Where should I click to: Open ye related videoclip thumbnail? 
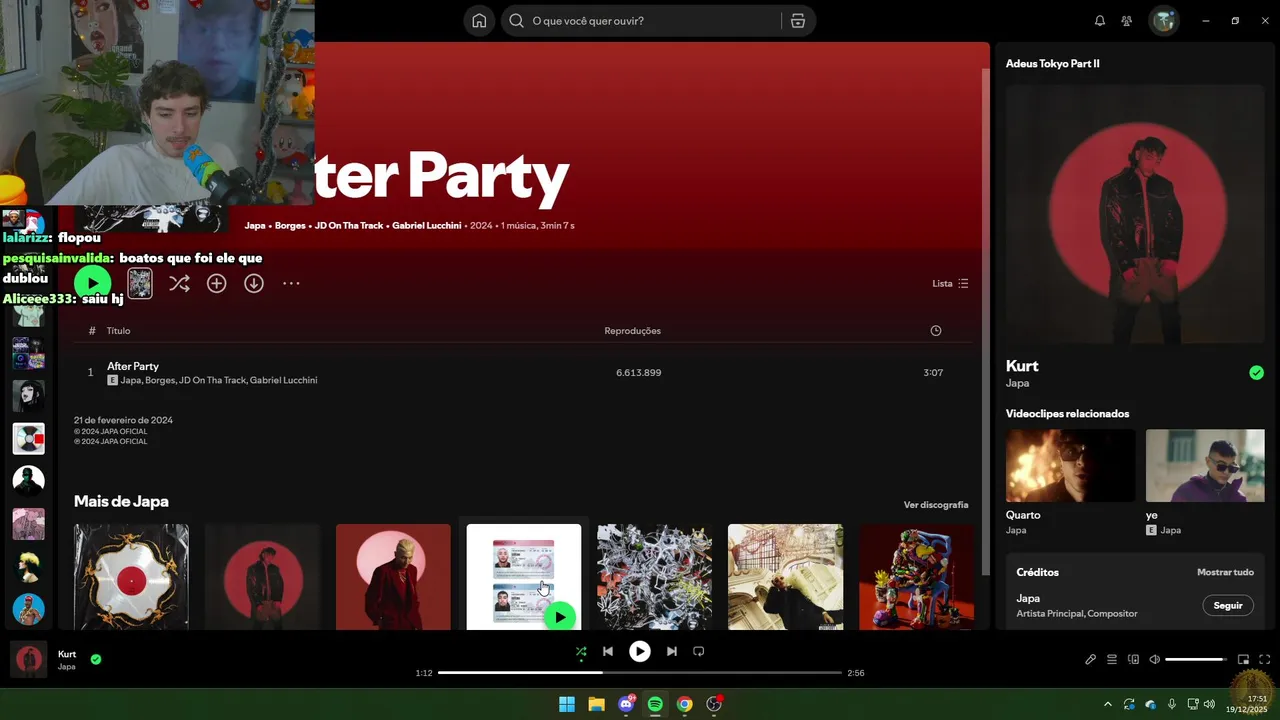pos(1205,466)
